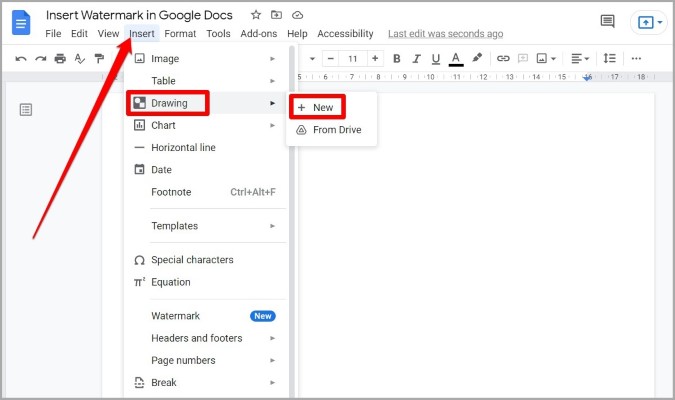Increase font size with plus button
This screenshot has height=400, width=675.
375,59
